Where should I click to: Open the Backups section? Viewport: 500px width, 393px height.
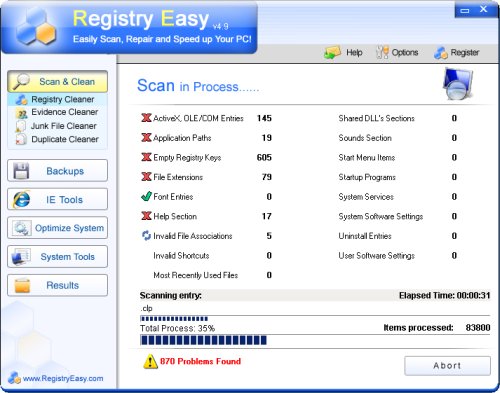(57, 171)
